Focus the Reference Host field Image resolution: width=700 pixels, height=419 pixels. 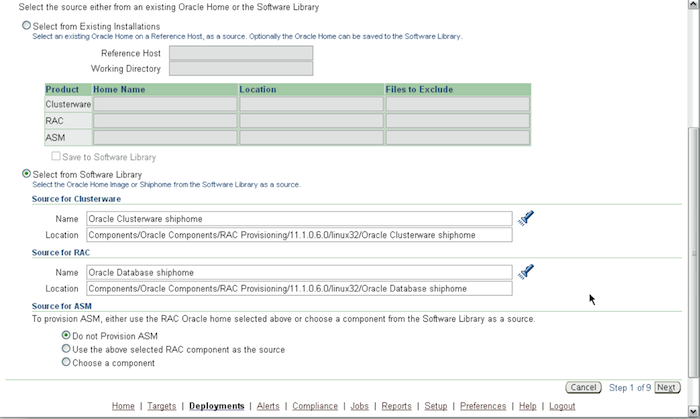pyautogui.click(x=241, y=53)
